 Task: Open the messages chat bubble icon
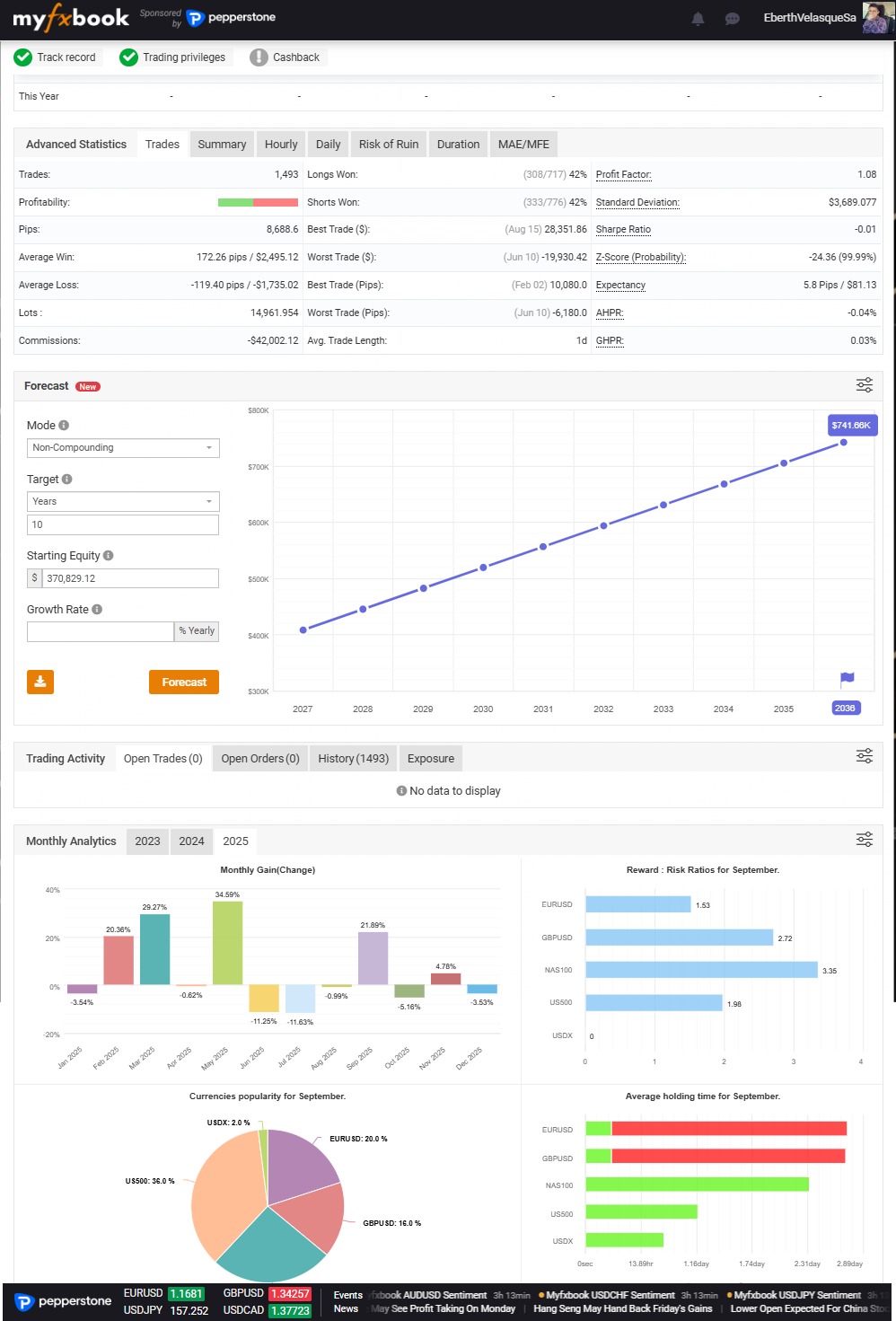[x=733, y=19]
